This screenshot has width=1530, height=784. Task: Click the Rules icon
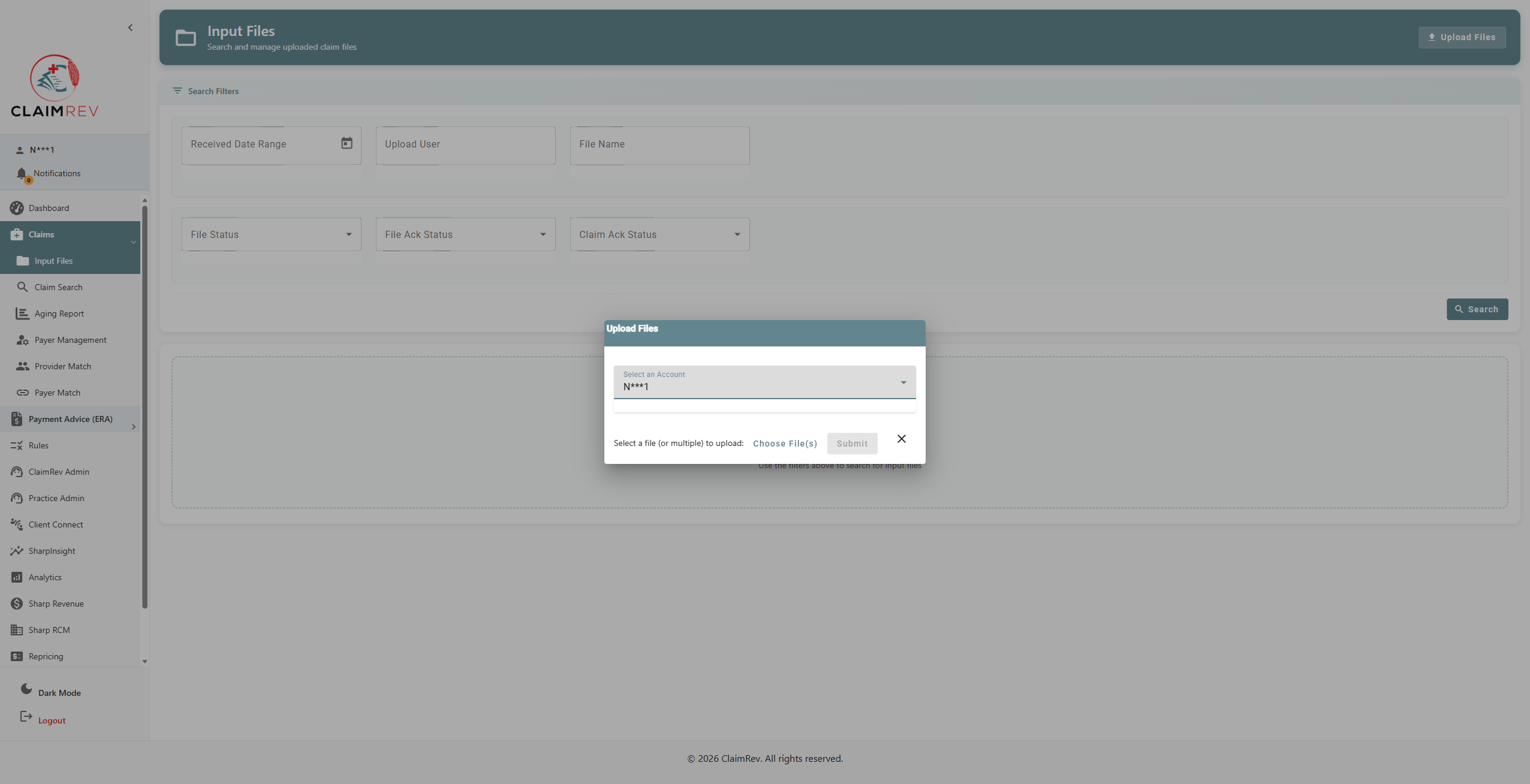pyautogui.click(x=17, y=445)
